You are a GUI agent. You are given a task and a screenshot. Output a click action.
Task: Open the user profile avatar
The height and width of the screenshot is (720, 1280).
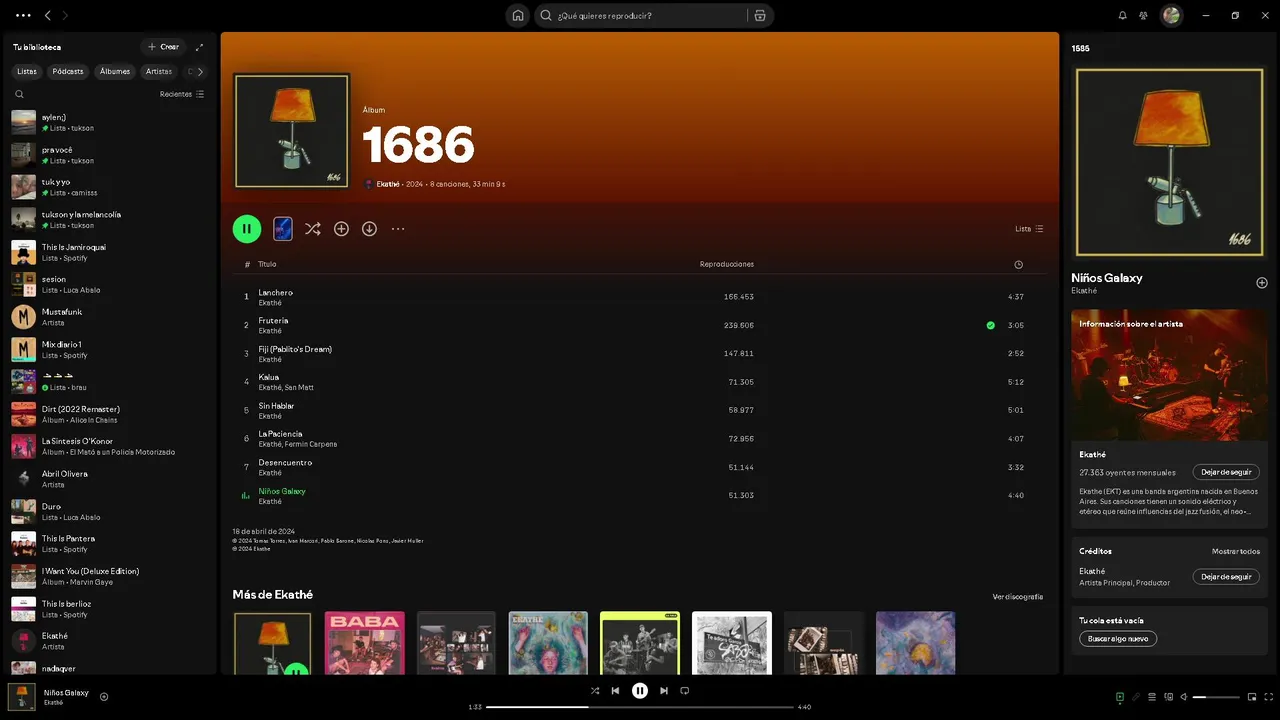(1171, 16)
